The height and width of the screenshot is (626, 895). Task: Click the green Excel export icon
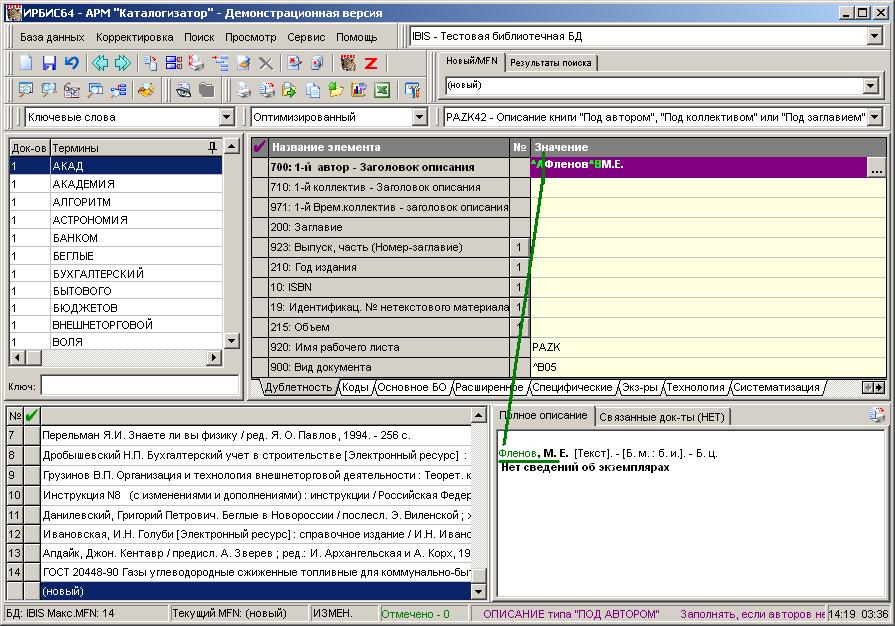[382, 90]
